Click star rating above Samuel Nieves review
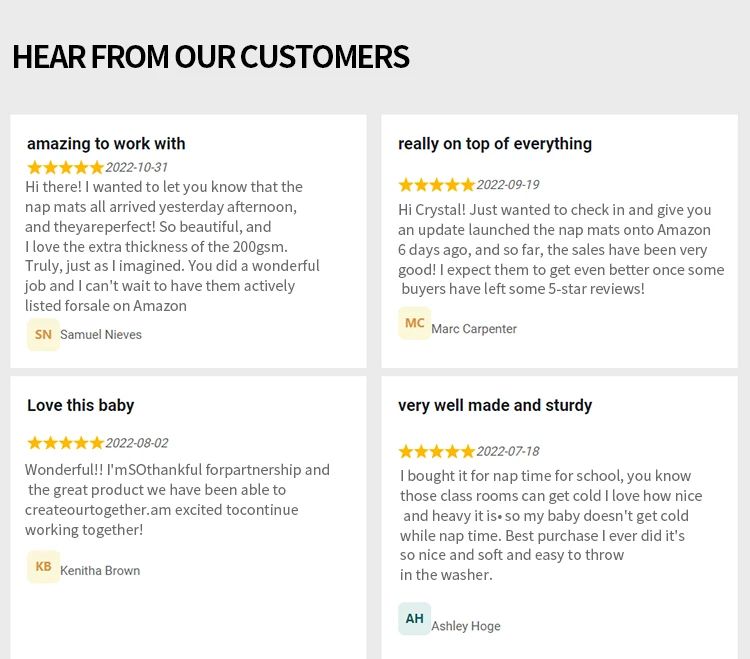 tap(66, 167)
